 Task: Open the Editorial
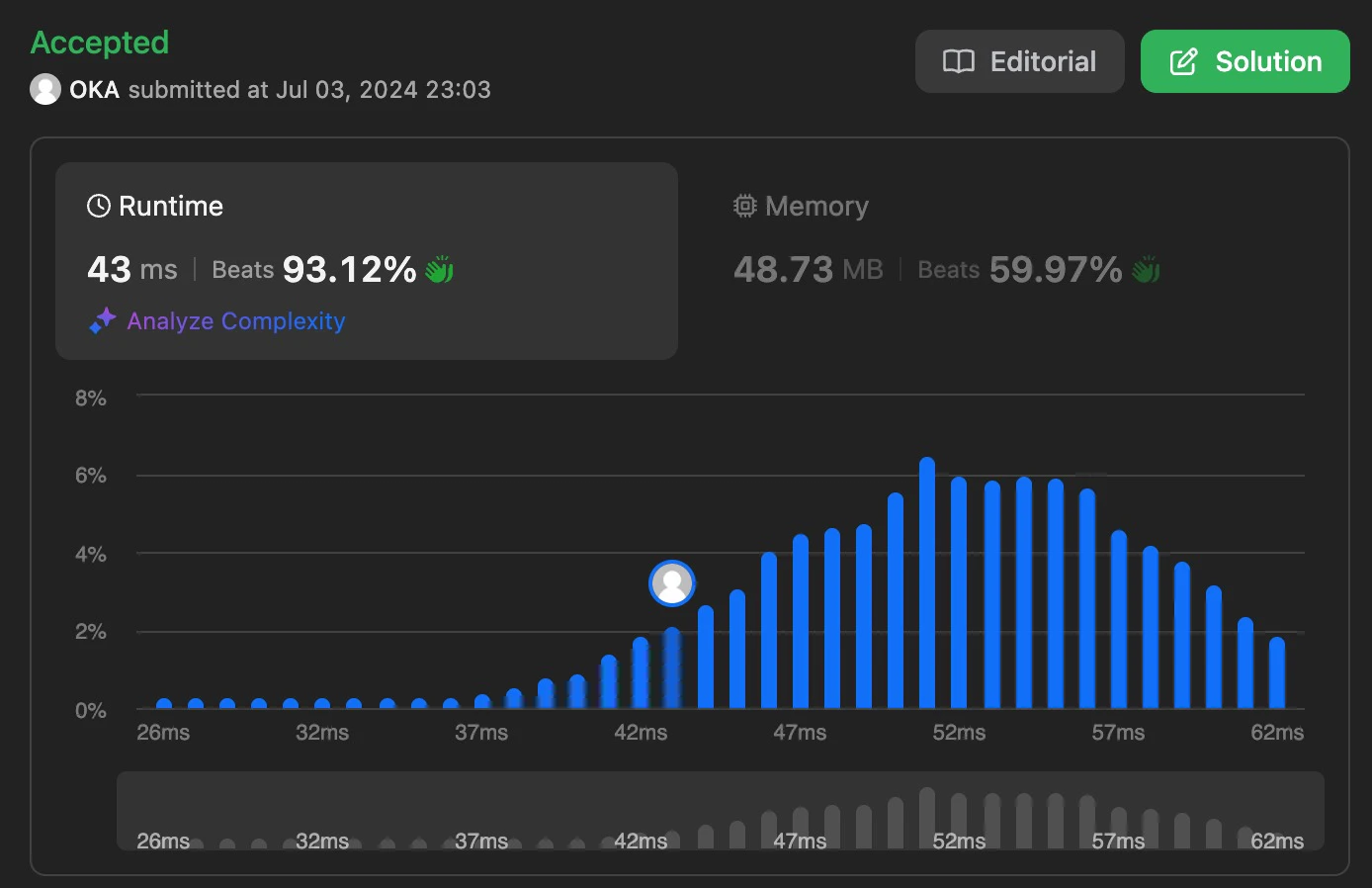tap(1019, 61)
